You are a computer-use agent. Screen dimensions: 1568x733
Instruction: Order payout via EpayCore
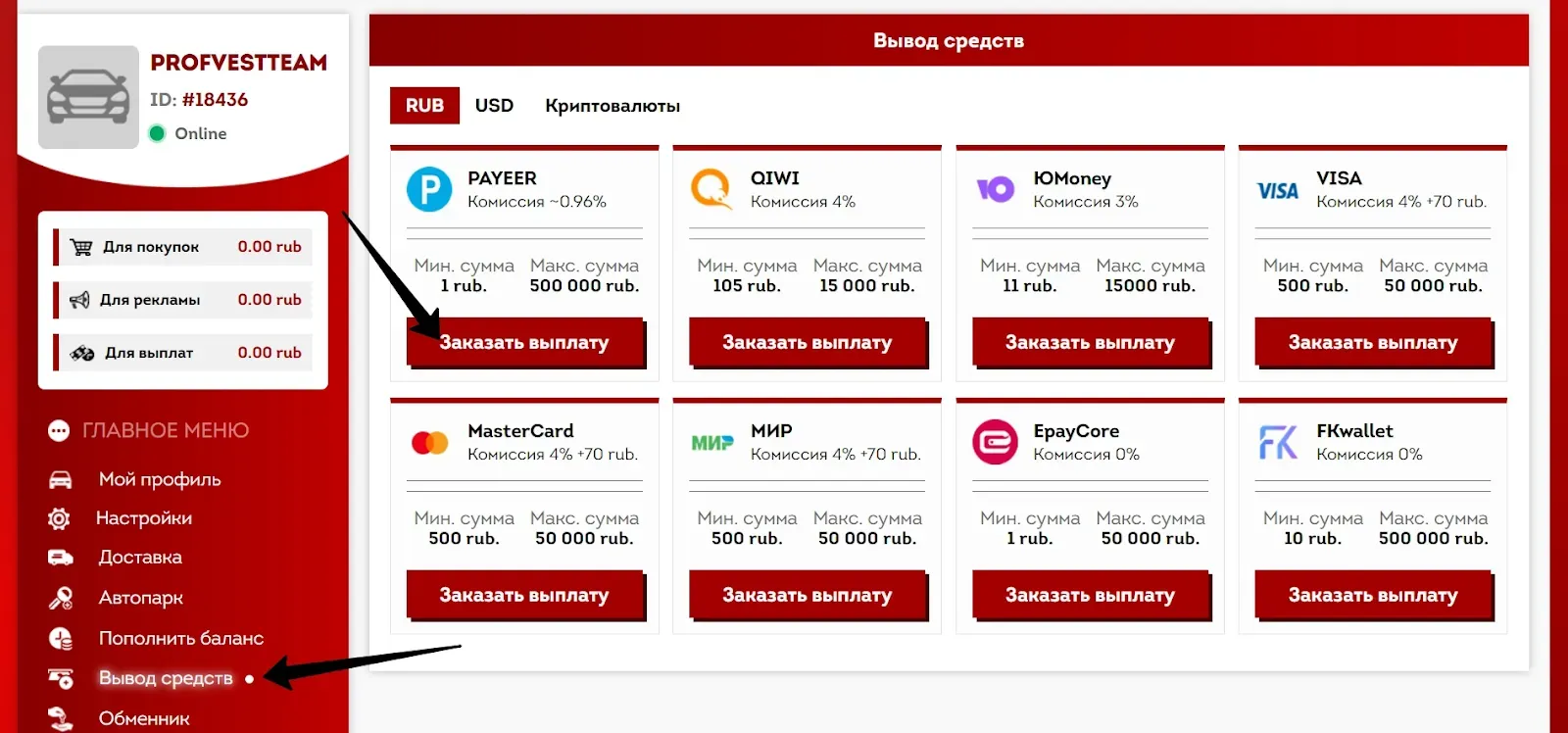[x=1090, y=595]
